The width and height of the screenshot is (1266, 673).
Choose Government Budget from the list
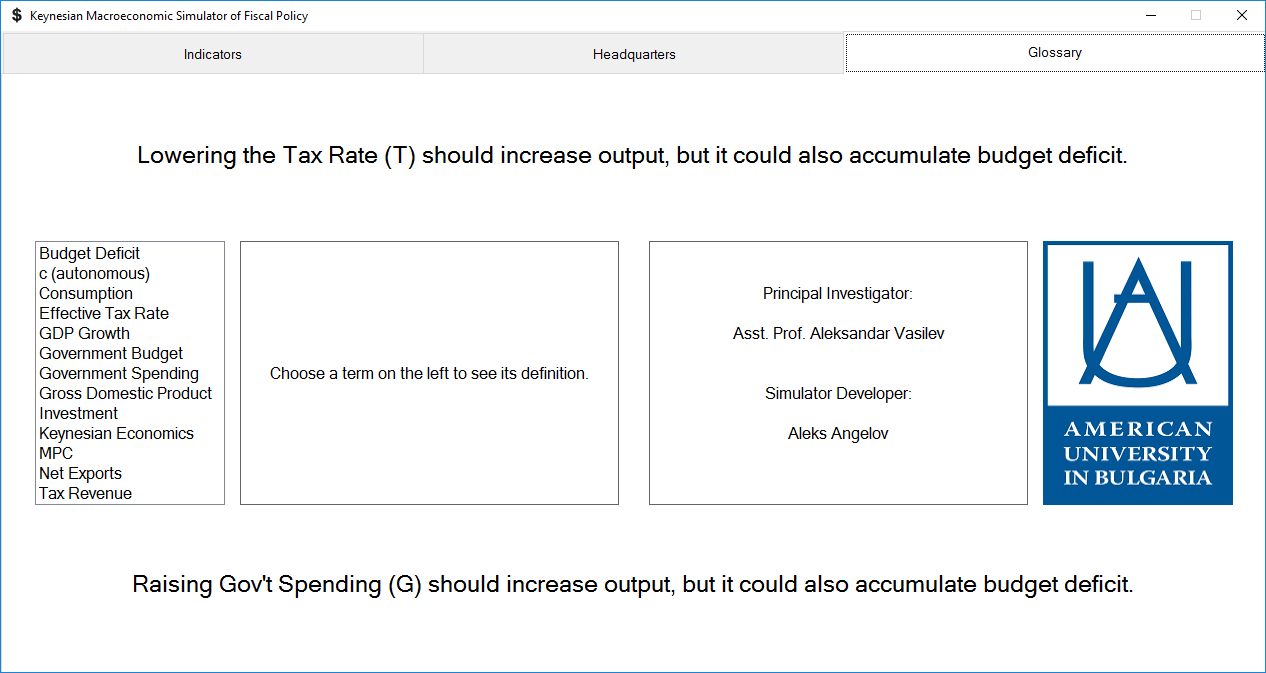click(111, 354)
